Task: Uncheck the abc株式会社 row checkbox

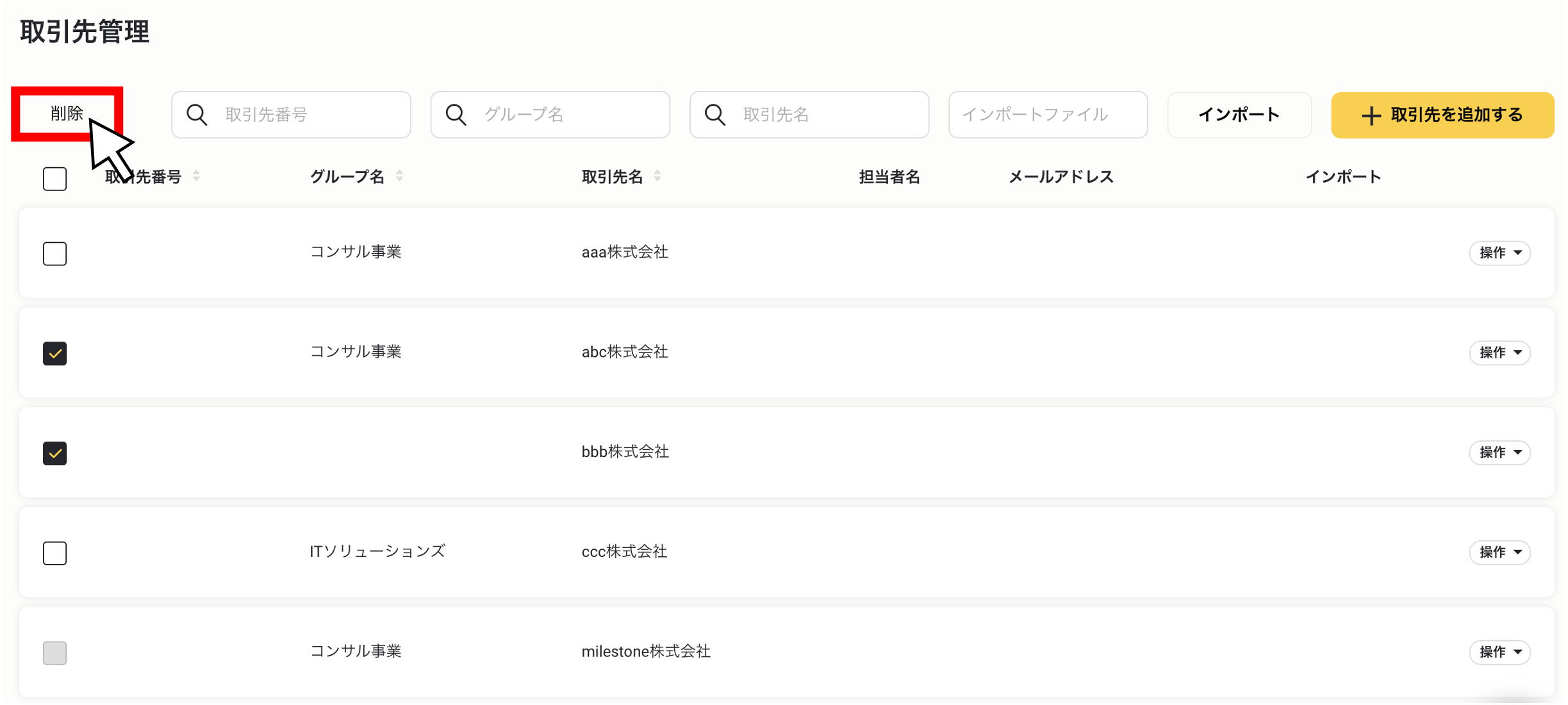Action: point(54,353)
